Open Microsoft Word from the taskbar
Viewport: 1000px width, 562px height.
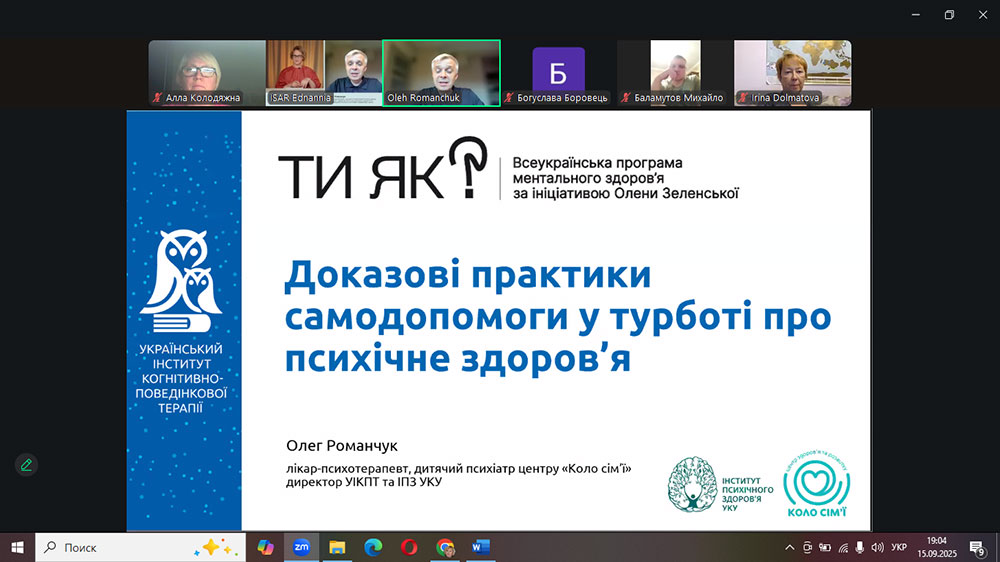[481, 547]
